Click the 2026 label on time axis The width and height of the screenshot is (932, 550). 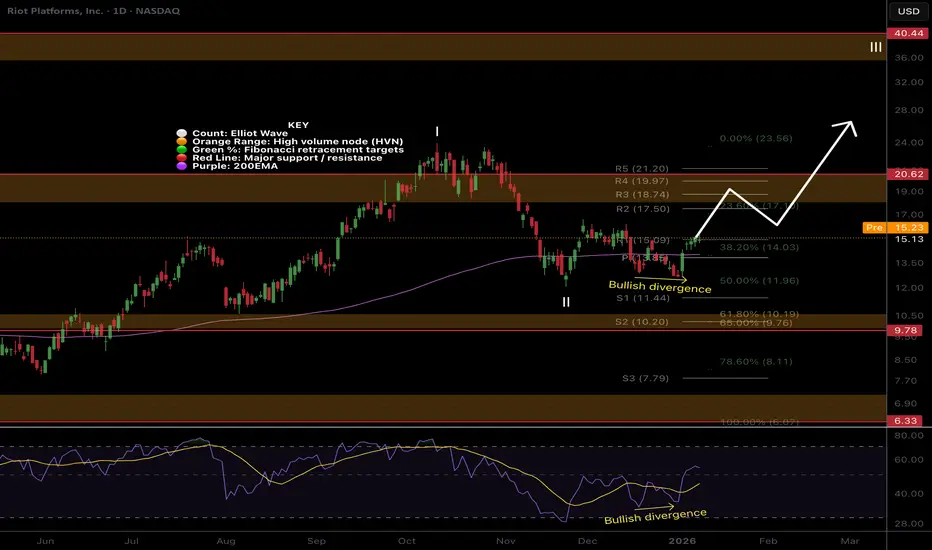(x=682, y=541)
